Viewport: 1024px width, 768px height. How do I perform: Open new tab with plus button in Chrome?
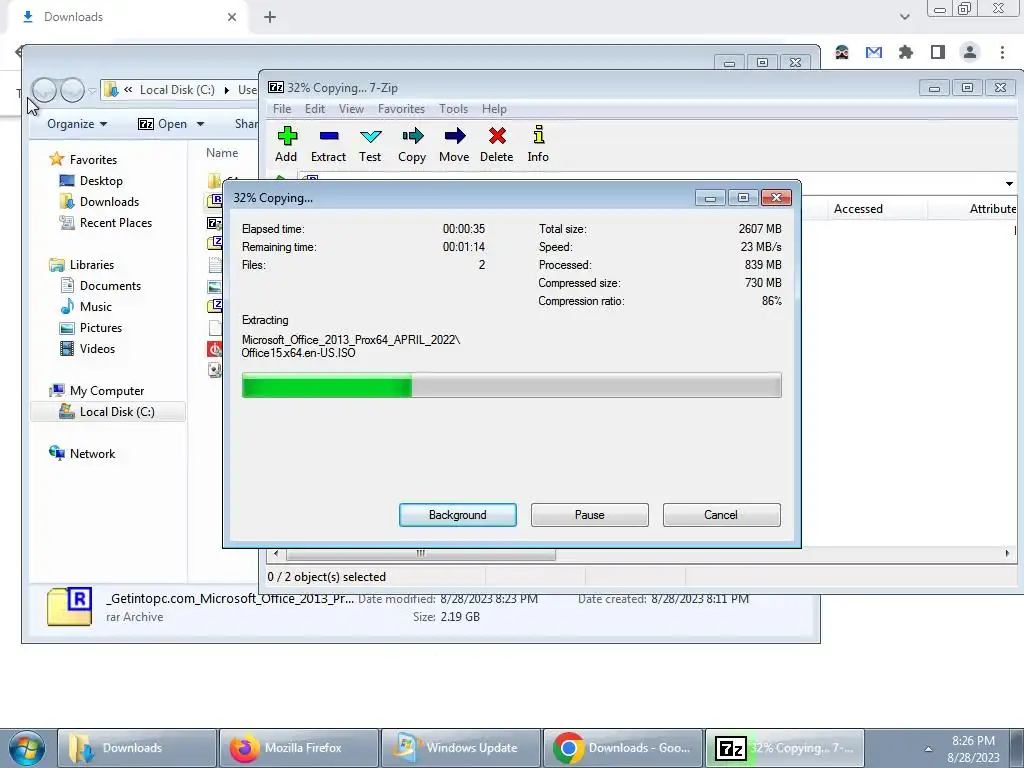point(270,17)
